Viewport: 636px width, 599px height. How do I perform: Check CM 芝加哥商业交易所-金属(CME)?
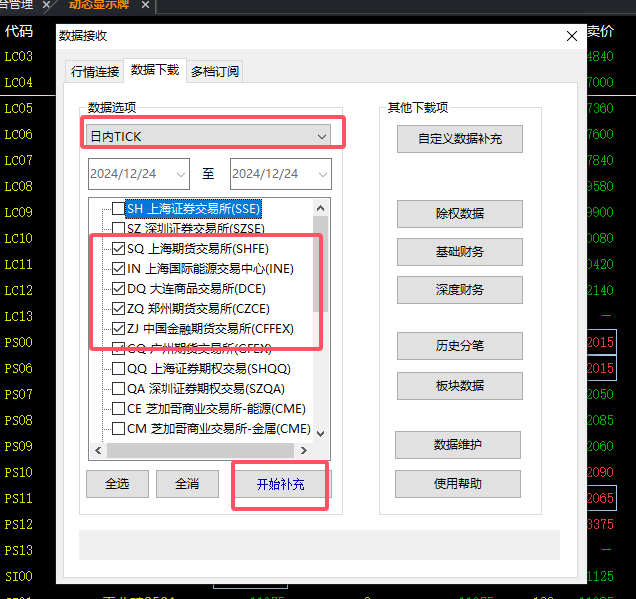coord(118,428)
